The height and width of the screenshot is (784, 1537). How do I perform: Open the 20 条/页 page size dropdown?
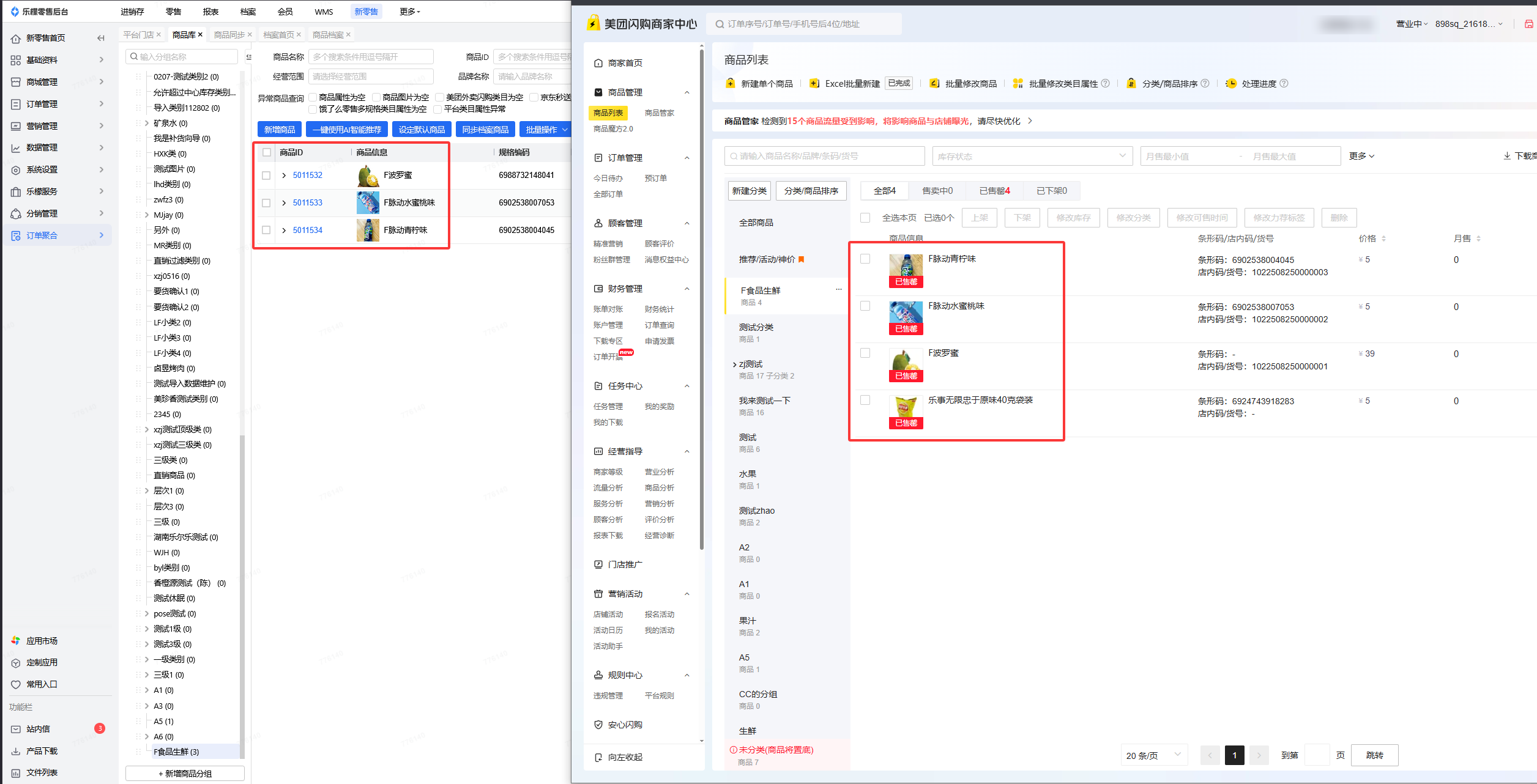[x=1154, y=755]
